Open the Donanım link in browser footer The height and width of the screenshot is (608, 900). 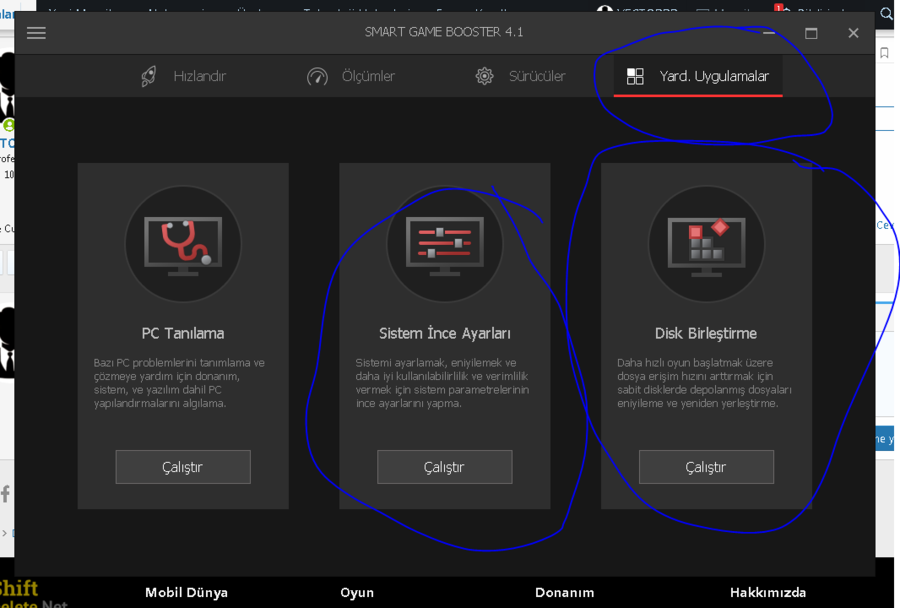[565, 592]
